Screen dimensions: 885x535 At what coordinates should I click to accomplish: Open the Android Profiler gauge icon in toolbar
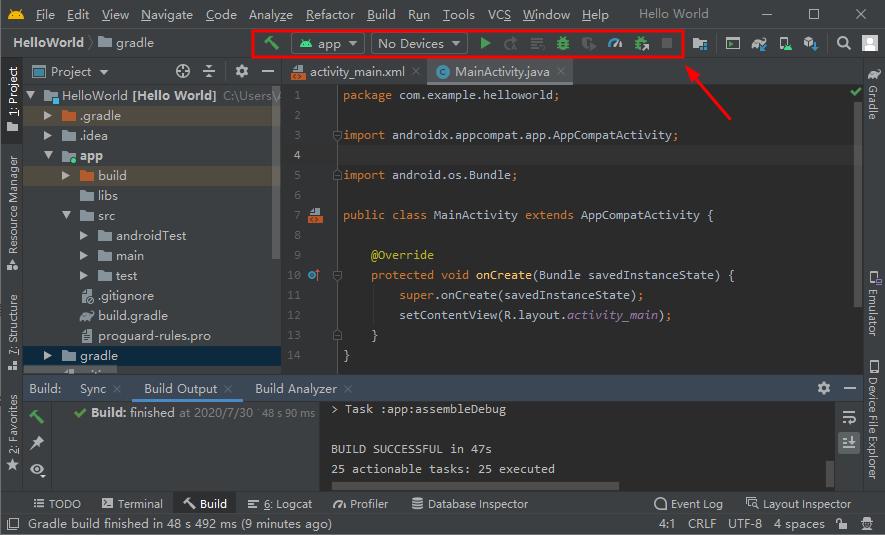click(615, 44)
